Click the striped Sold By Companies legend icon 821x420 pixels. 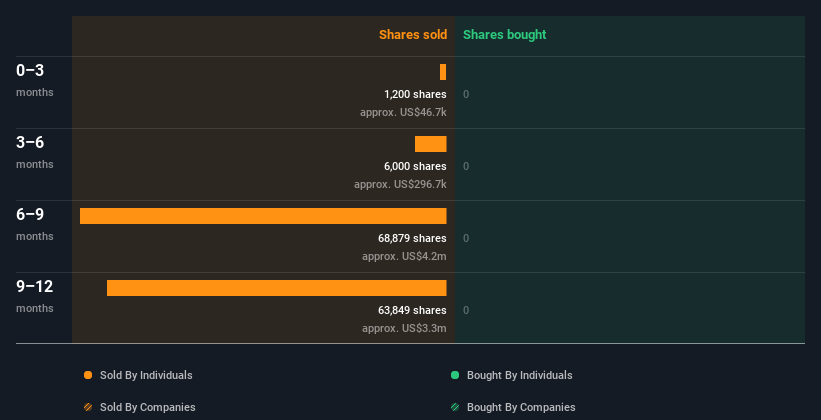tap(88, 407)
